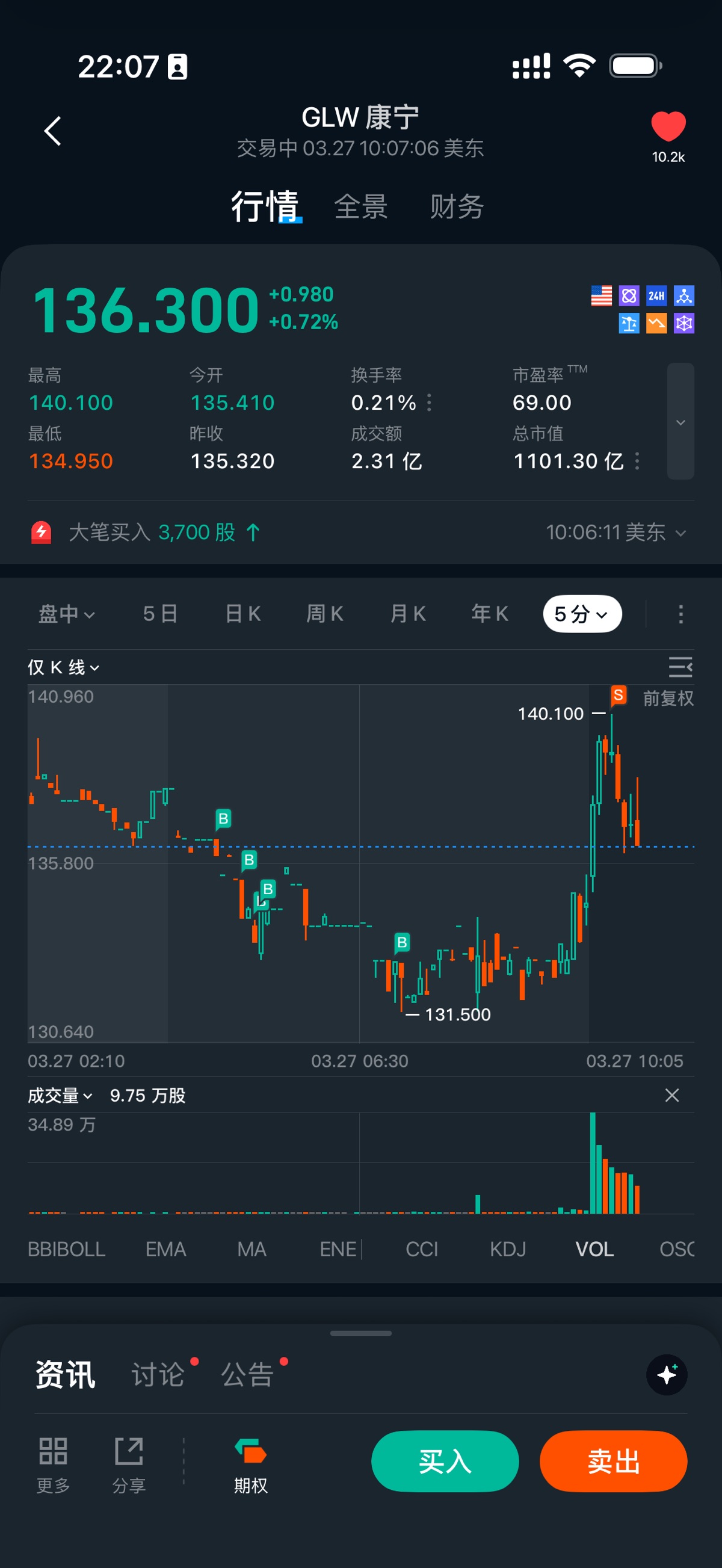Switch to the 财务 tab
The width and height of the screenshot is (722, 1568).
(x=457, y=206)
